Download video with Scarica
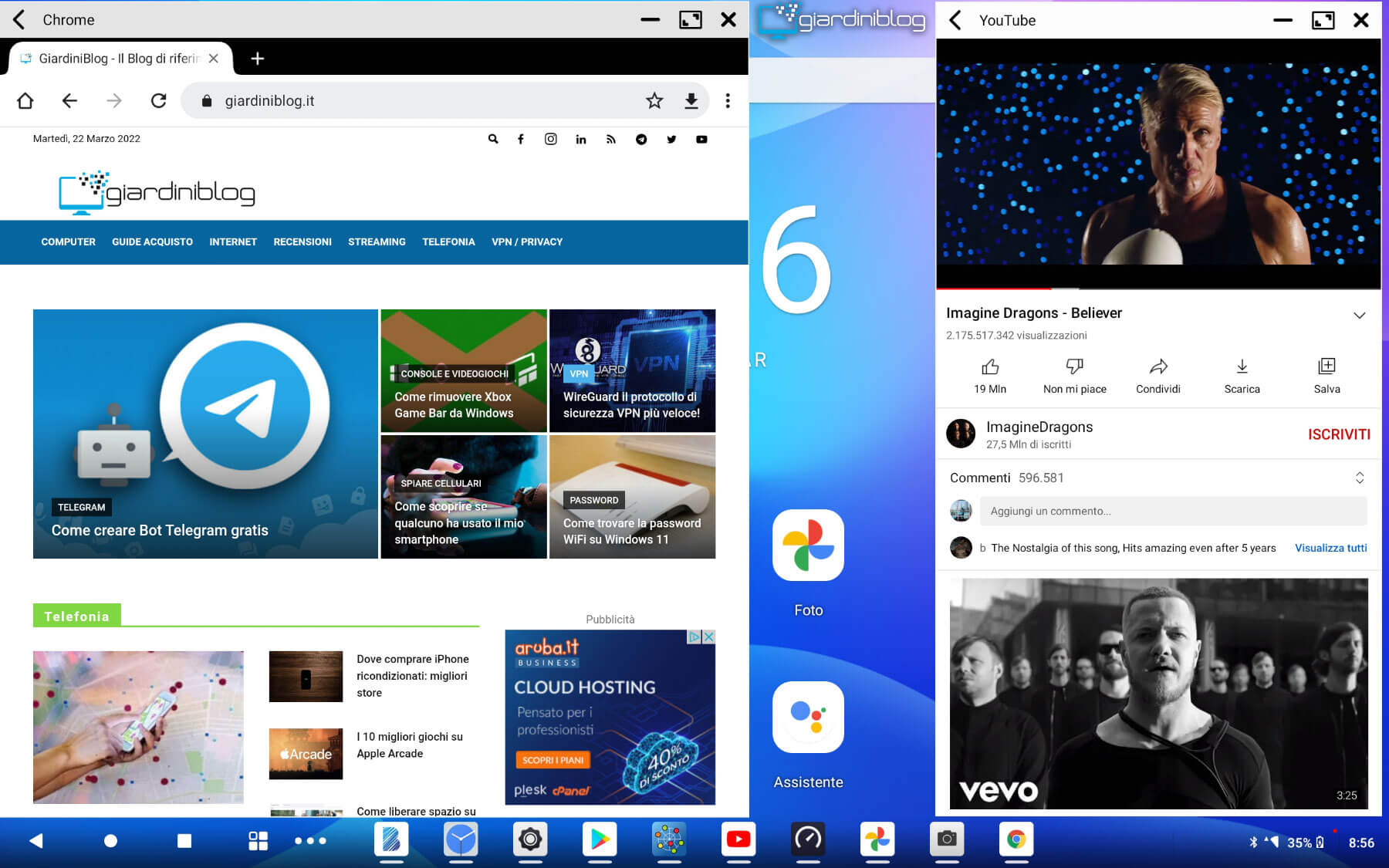Image resolution: width=1389 pixels, height=868 pixels. (x=1242, y=376)
